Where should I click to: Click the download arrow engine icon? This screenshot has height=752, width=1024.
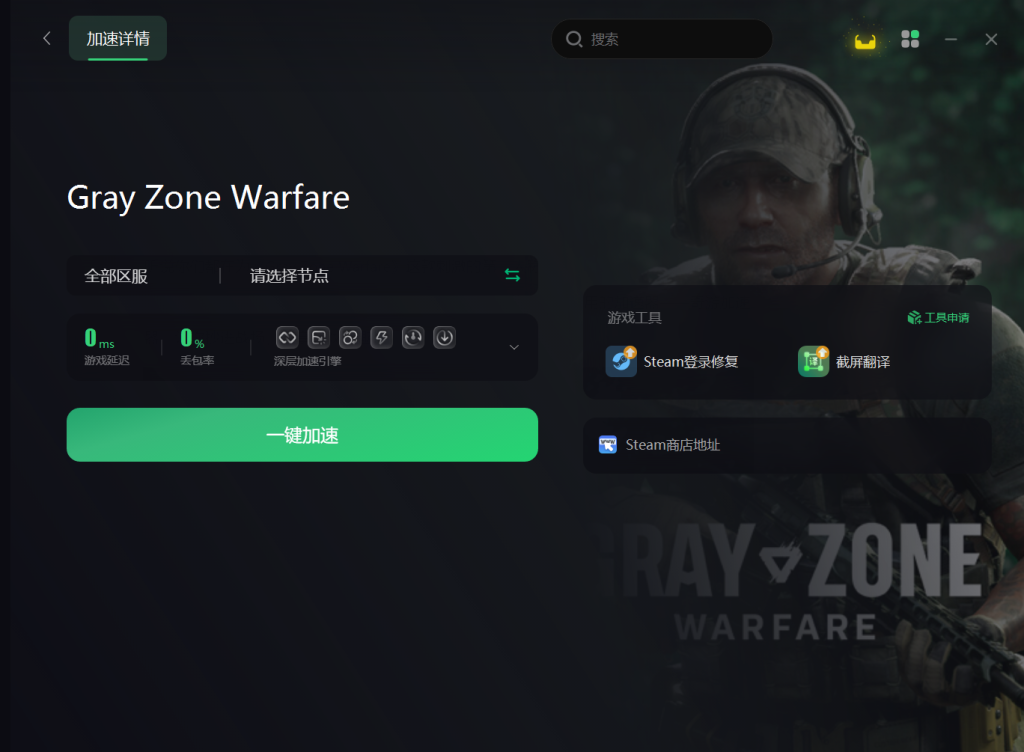point(444,337)
